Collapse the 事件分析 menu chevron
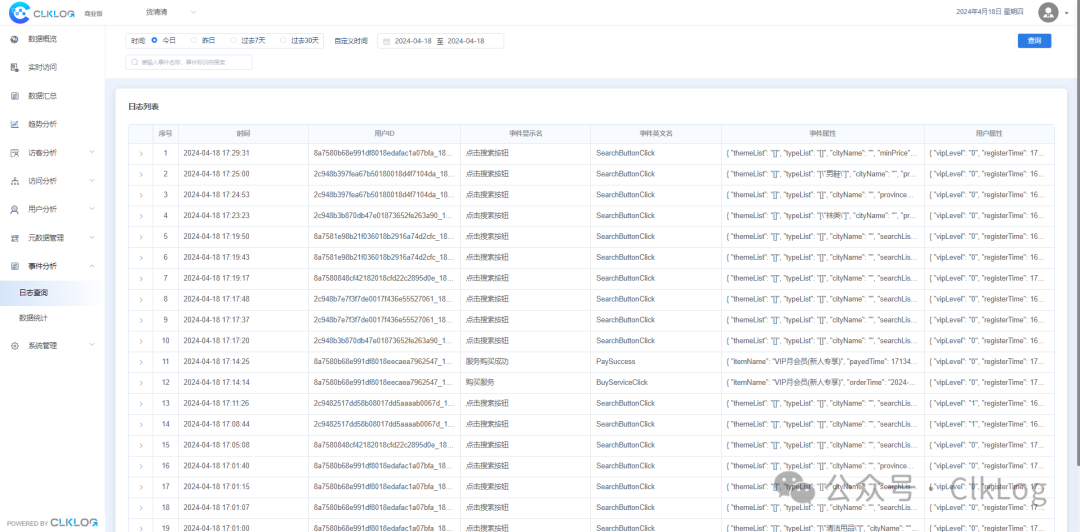The height and width of the screenshot is (532, 1080). click(92, 266)
